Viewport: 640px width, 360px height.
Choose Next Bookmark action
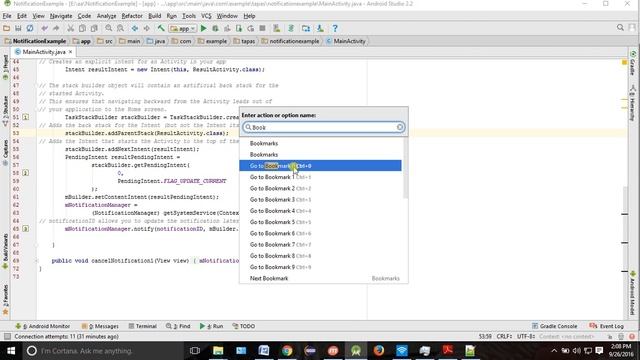(320, 278)
